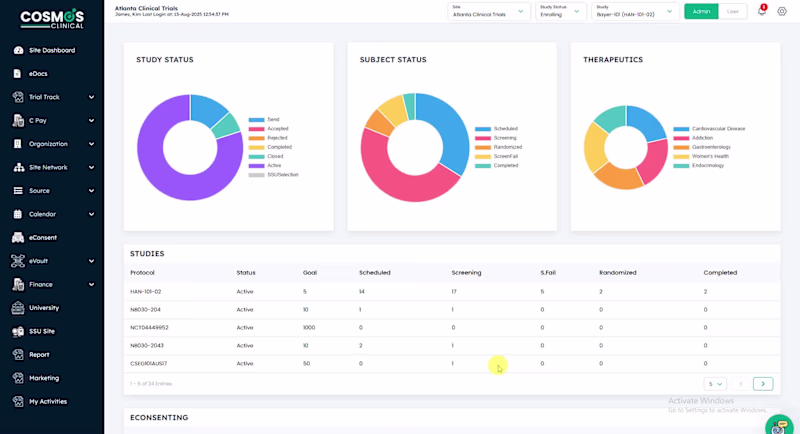
Task: Switch to Admin mode
Action: click(701, 11)
